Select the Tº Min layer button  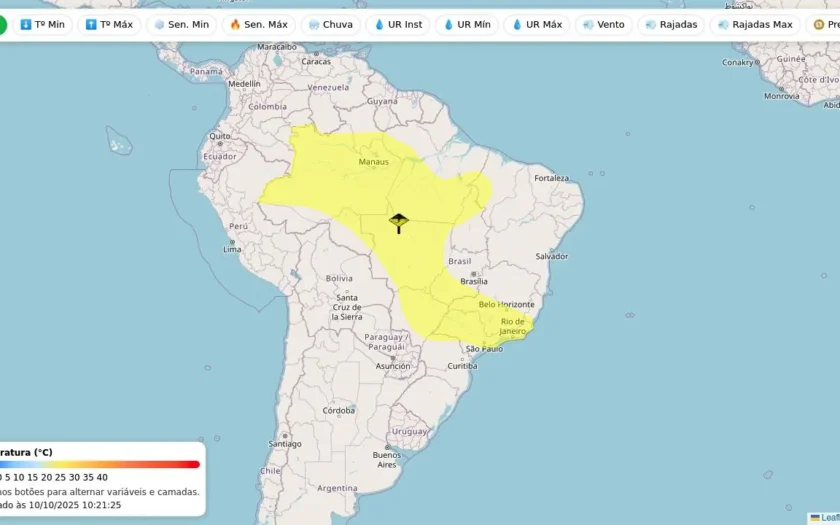pyautogui.click(x=42, y=25)
